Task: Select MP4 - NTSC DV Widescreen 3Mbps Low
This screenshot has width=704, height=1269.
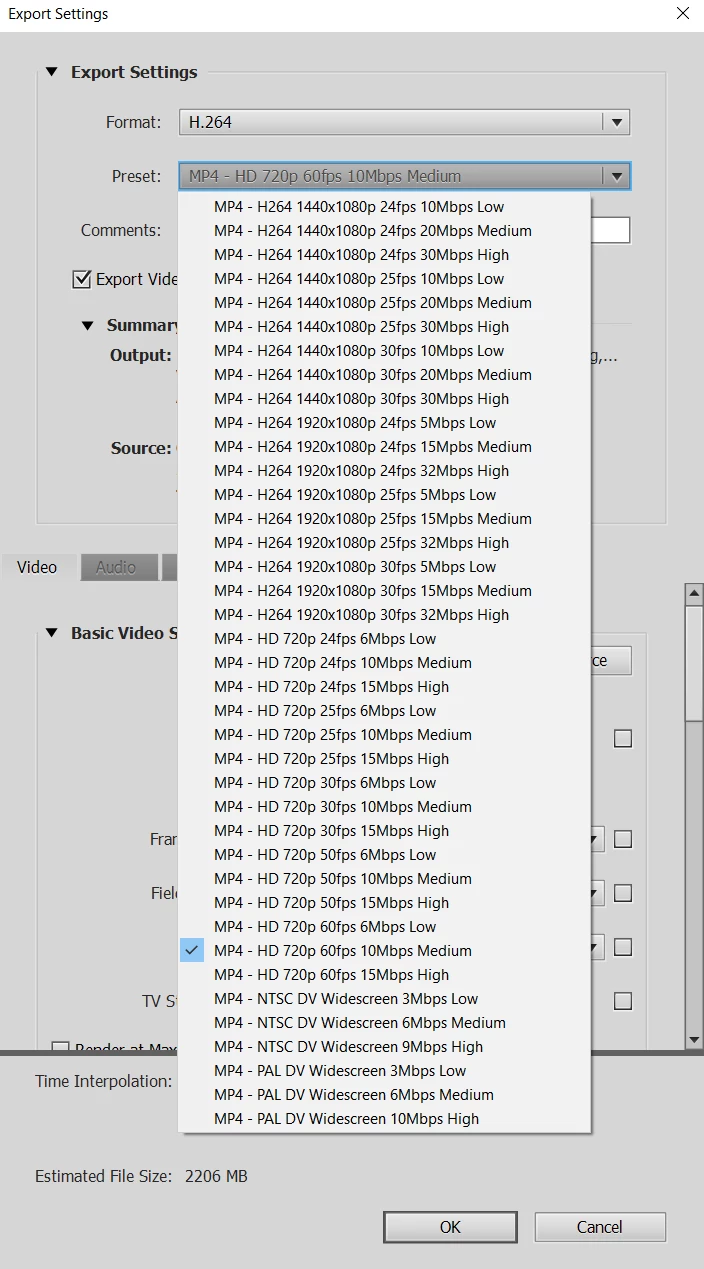Action: click(346, 999)
